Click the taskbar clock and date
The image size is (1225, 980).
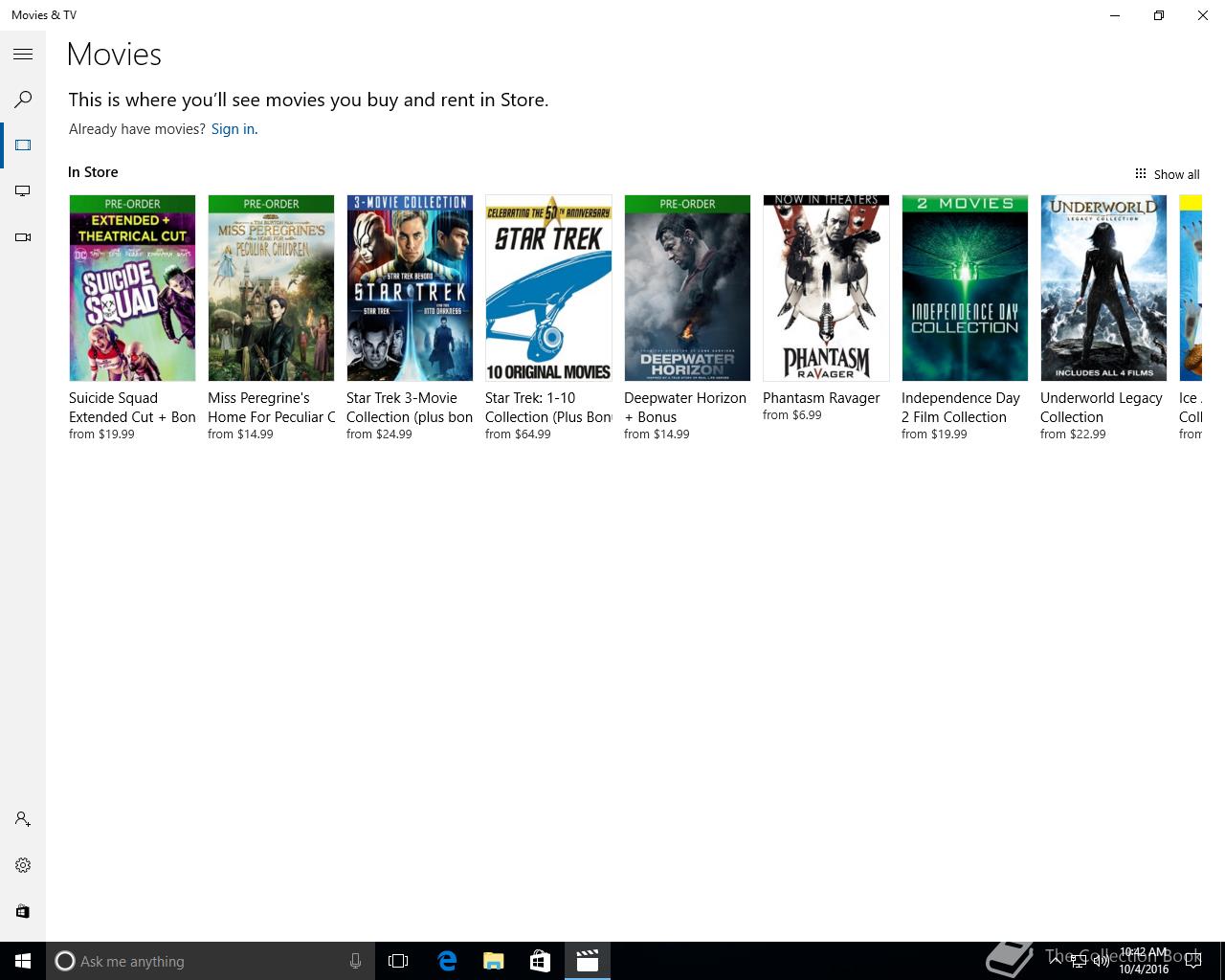(x=1144, y=961)
